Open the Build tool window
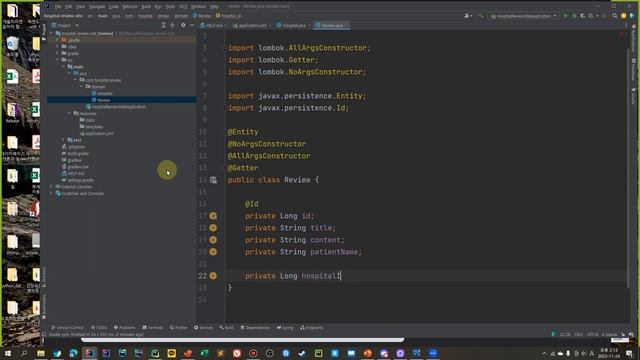The image size is (640, 360). 227,328
